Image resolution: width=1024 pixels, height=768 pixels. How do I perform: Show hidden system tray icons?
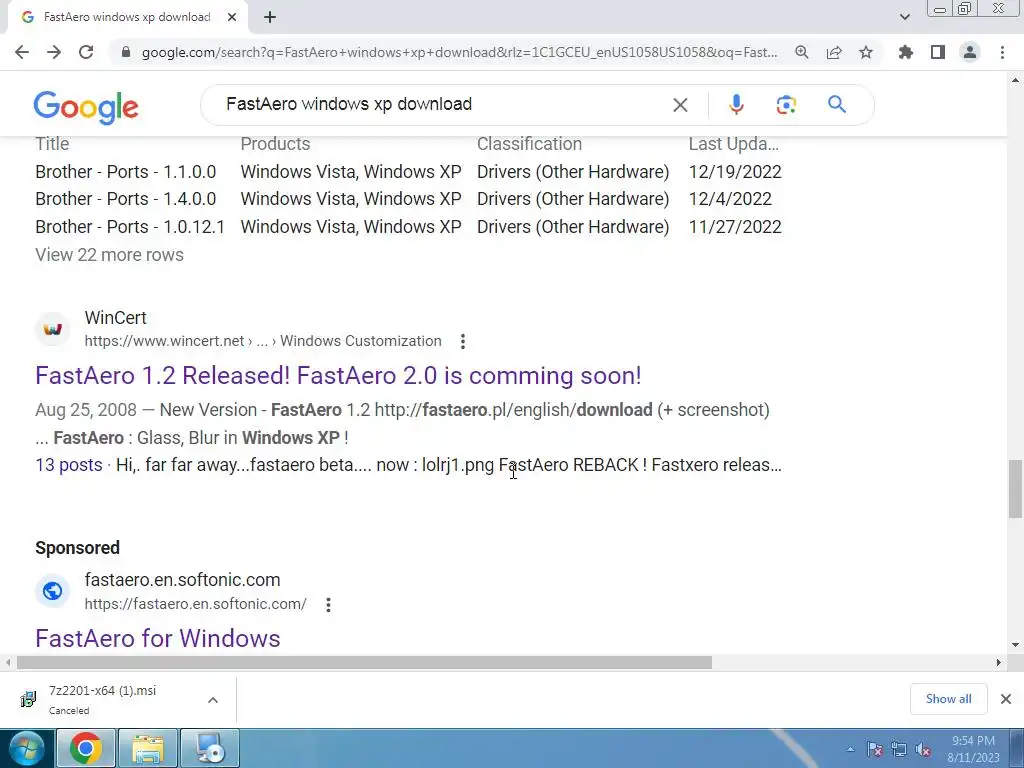click(x=850, y=749)
